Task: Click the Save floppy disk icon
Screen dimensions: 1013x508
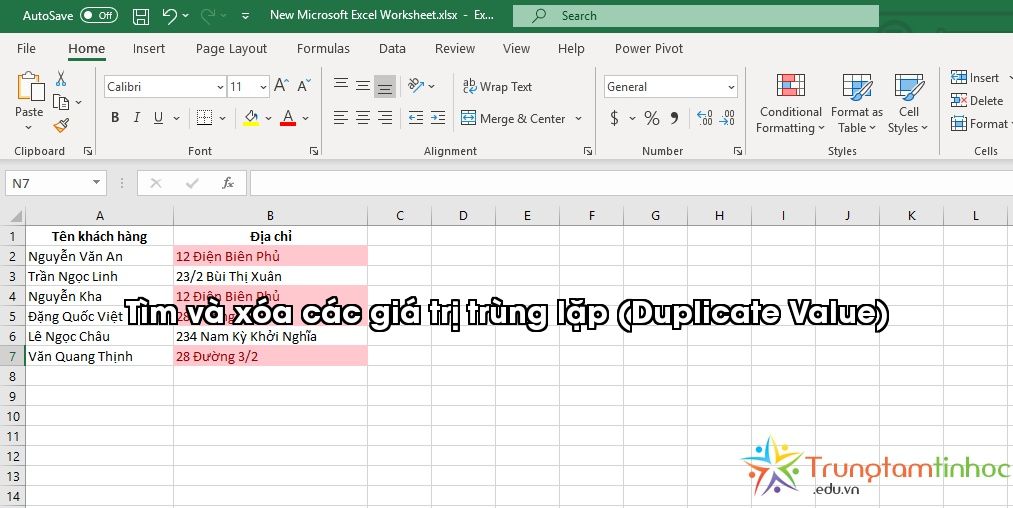Action: (x=141, y=16)
